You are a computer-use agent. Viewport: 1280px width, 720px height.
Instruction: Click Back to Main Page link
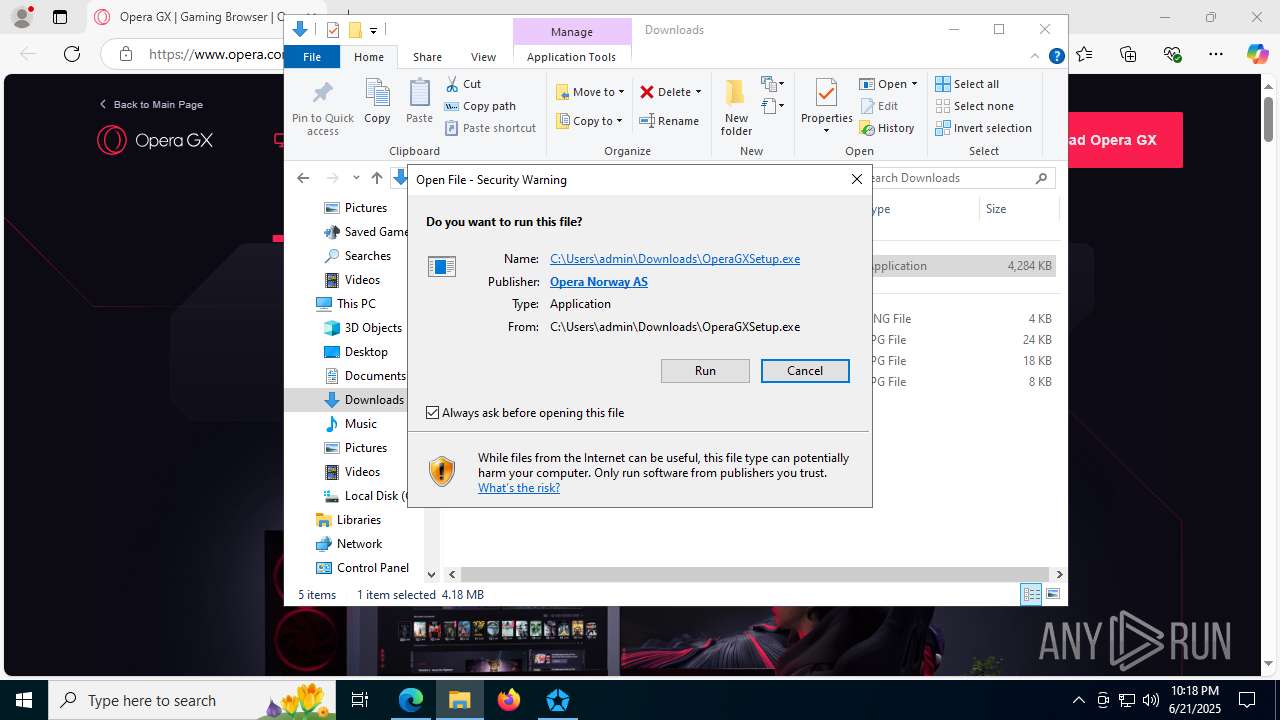pos(151,104)
